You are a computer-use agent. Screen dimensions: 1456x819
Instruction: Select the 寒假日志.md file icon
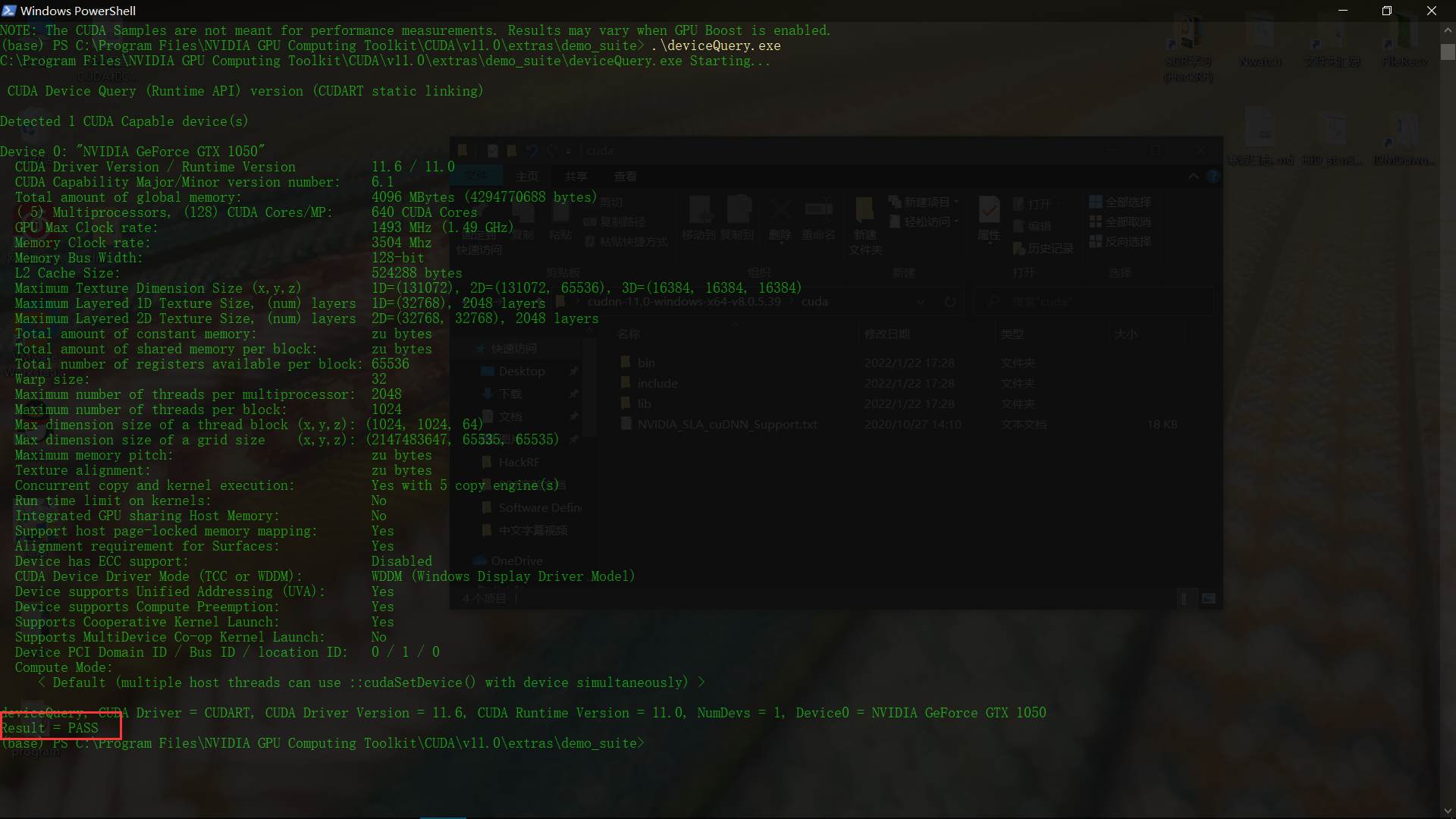(x=1260, y=138)
